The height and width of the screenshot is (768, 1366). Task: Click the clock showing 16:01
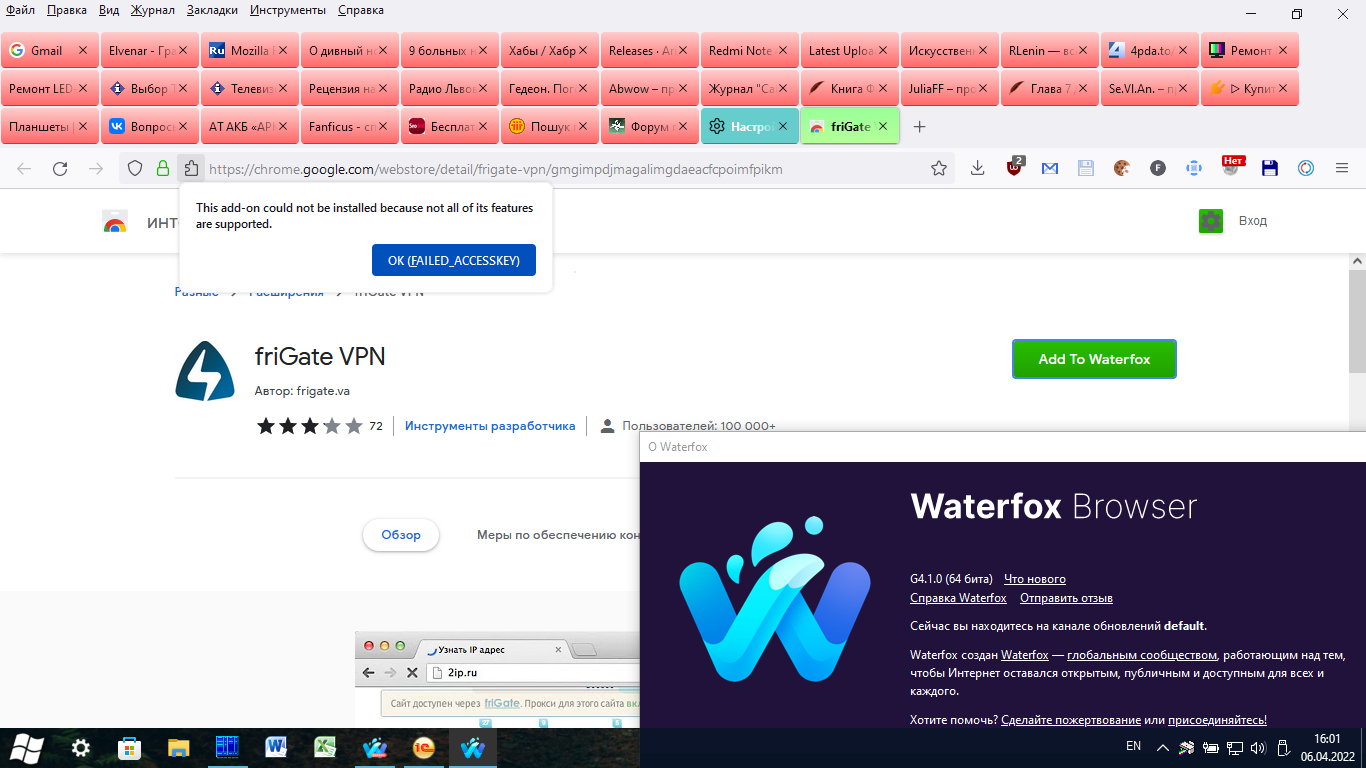point(1327,738)
